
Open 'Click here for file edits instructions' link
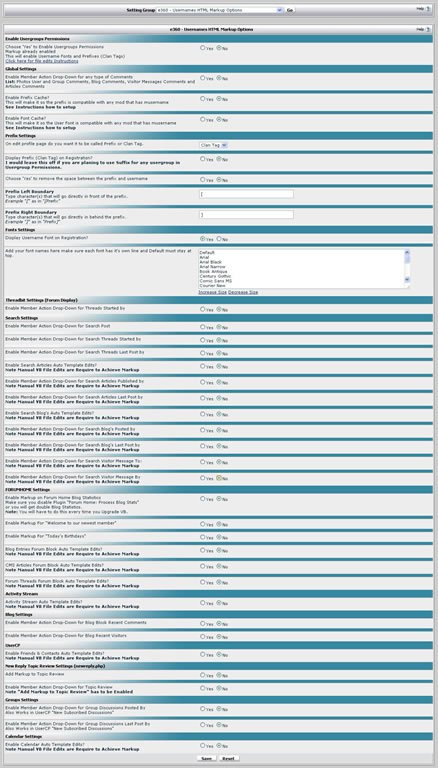tap(42, 61)
